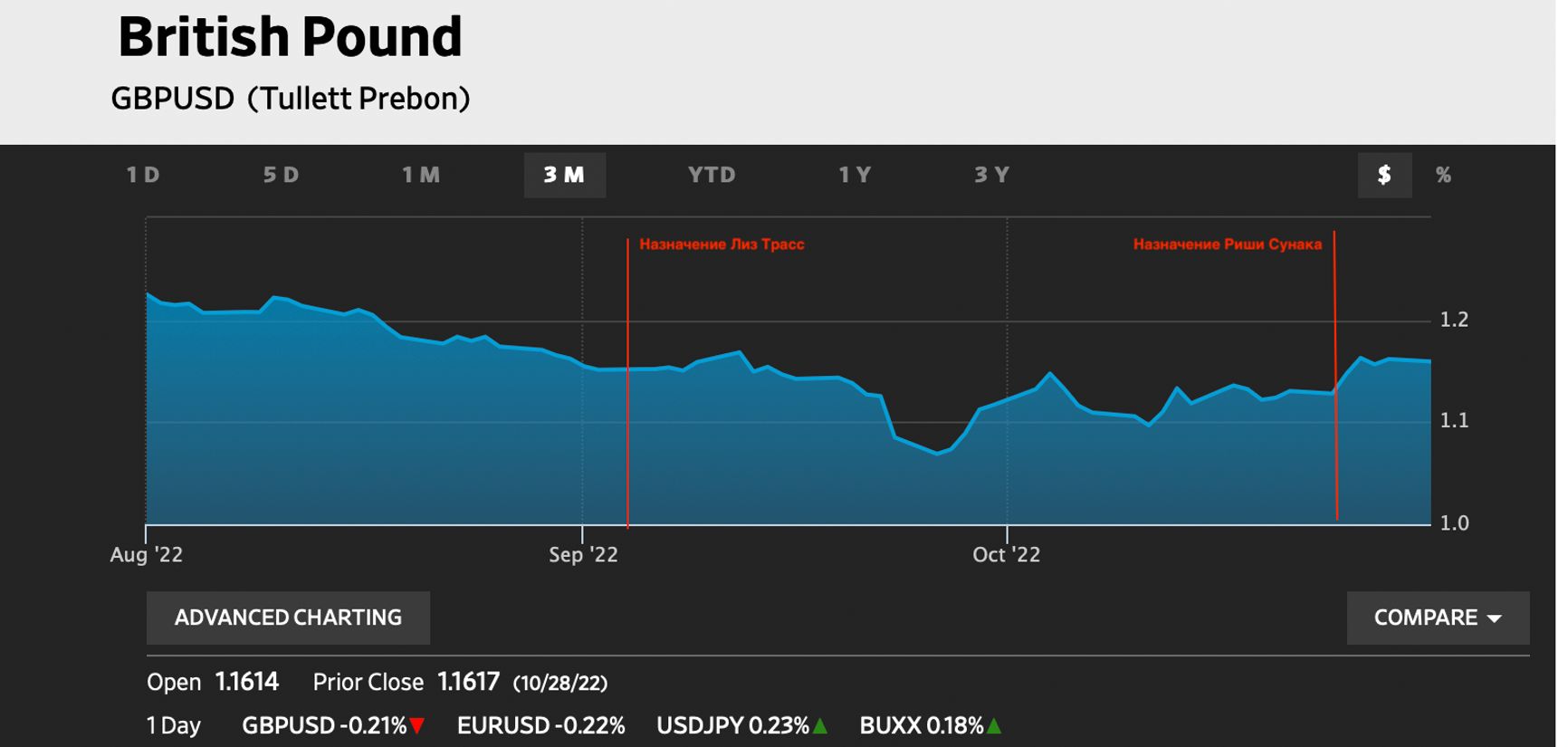1568x747 pixels.
Task: Click the red GBPUSD down arrow
Action: click(x=417, y=726)
